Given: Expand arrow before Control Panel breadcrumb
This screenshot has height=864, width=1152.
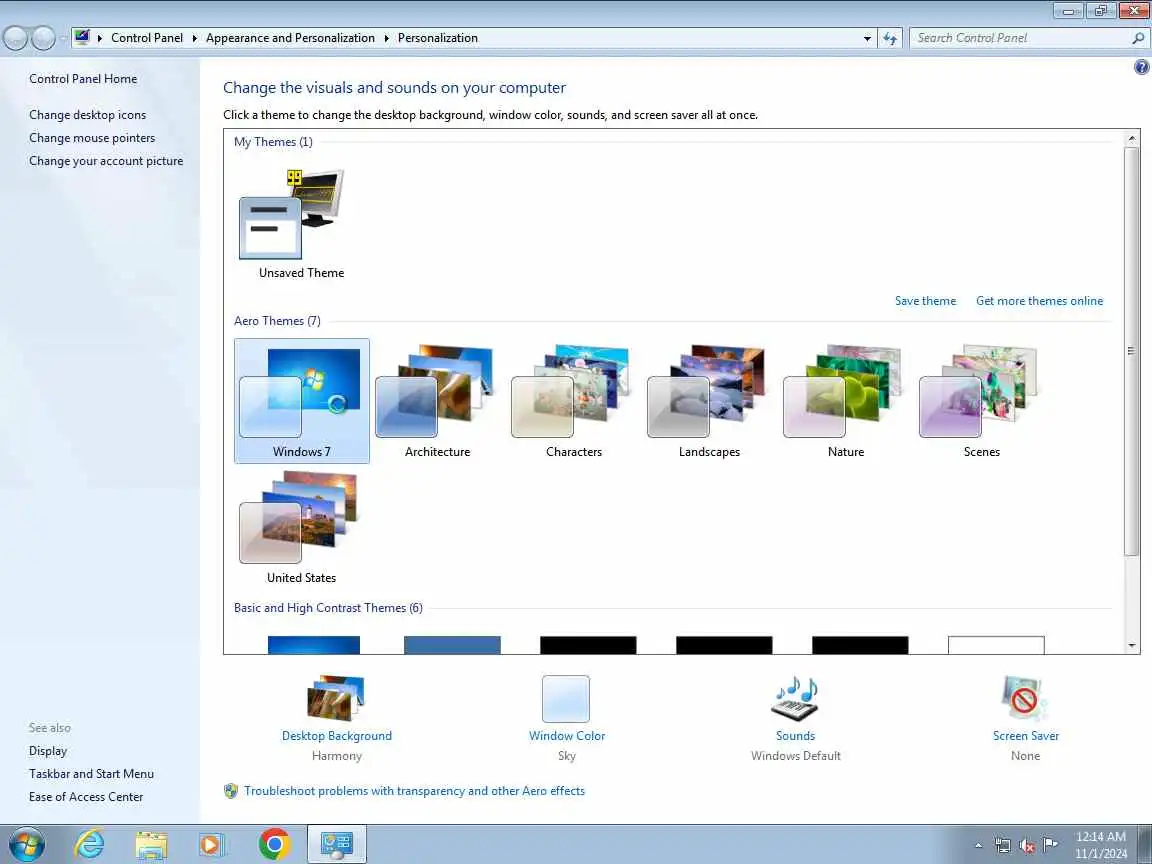Looking at the screenshot, I should click(100, 38).
